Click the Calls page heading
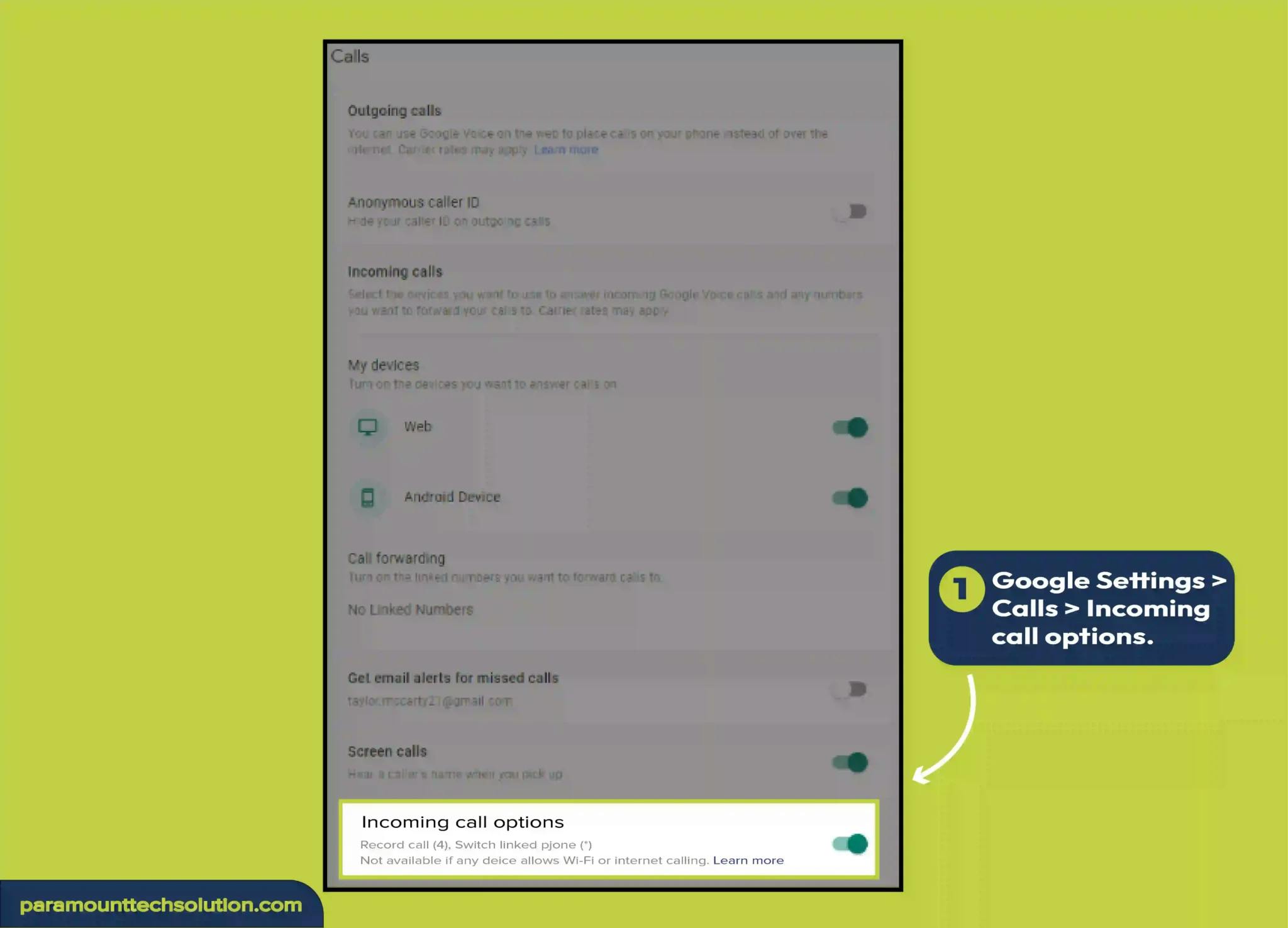 [350, 57]
